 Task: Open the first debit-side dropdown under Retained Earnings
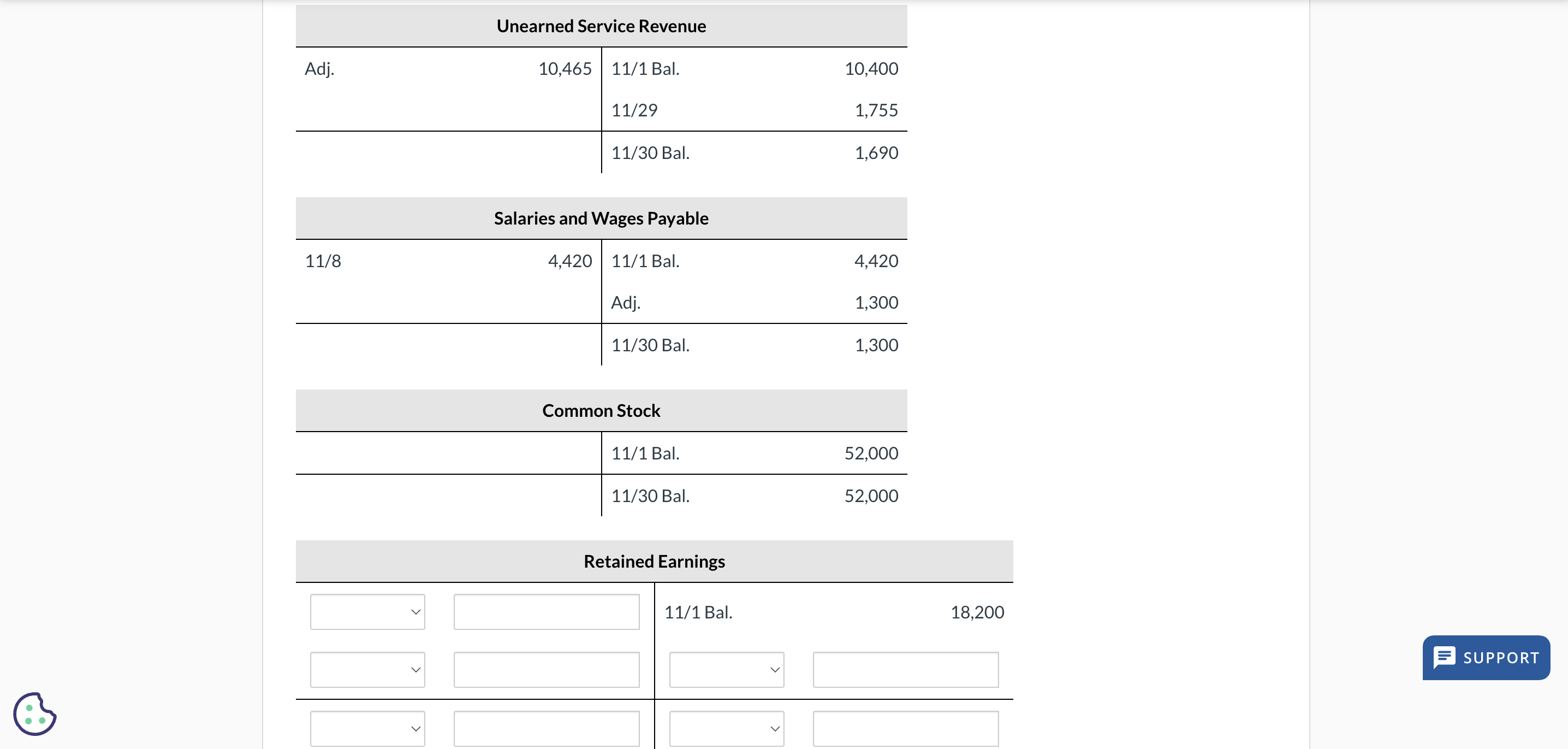coord(366,611)
